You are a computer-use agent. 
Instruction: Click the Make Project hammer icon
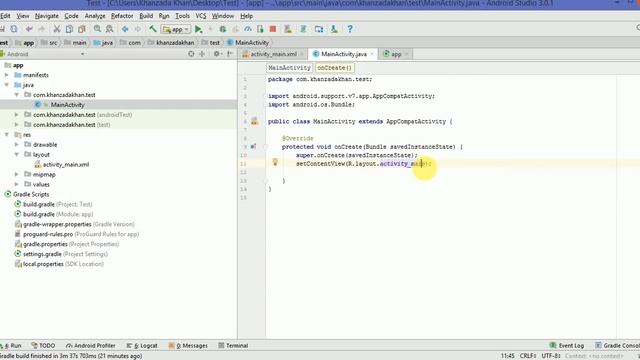153,29
